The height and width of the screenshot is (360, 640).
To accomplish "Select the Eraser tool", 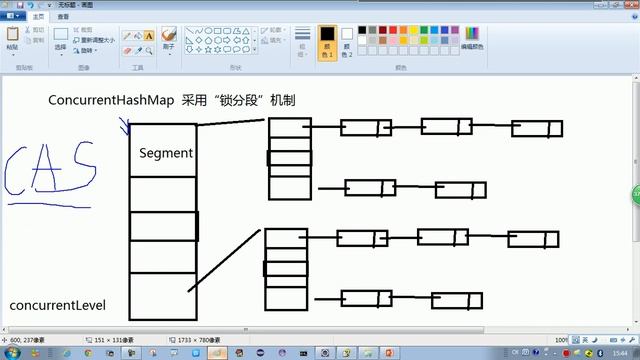I will (127, 51).
